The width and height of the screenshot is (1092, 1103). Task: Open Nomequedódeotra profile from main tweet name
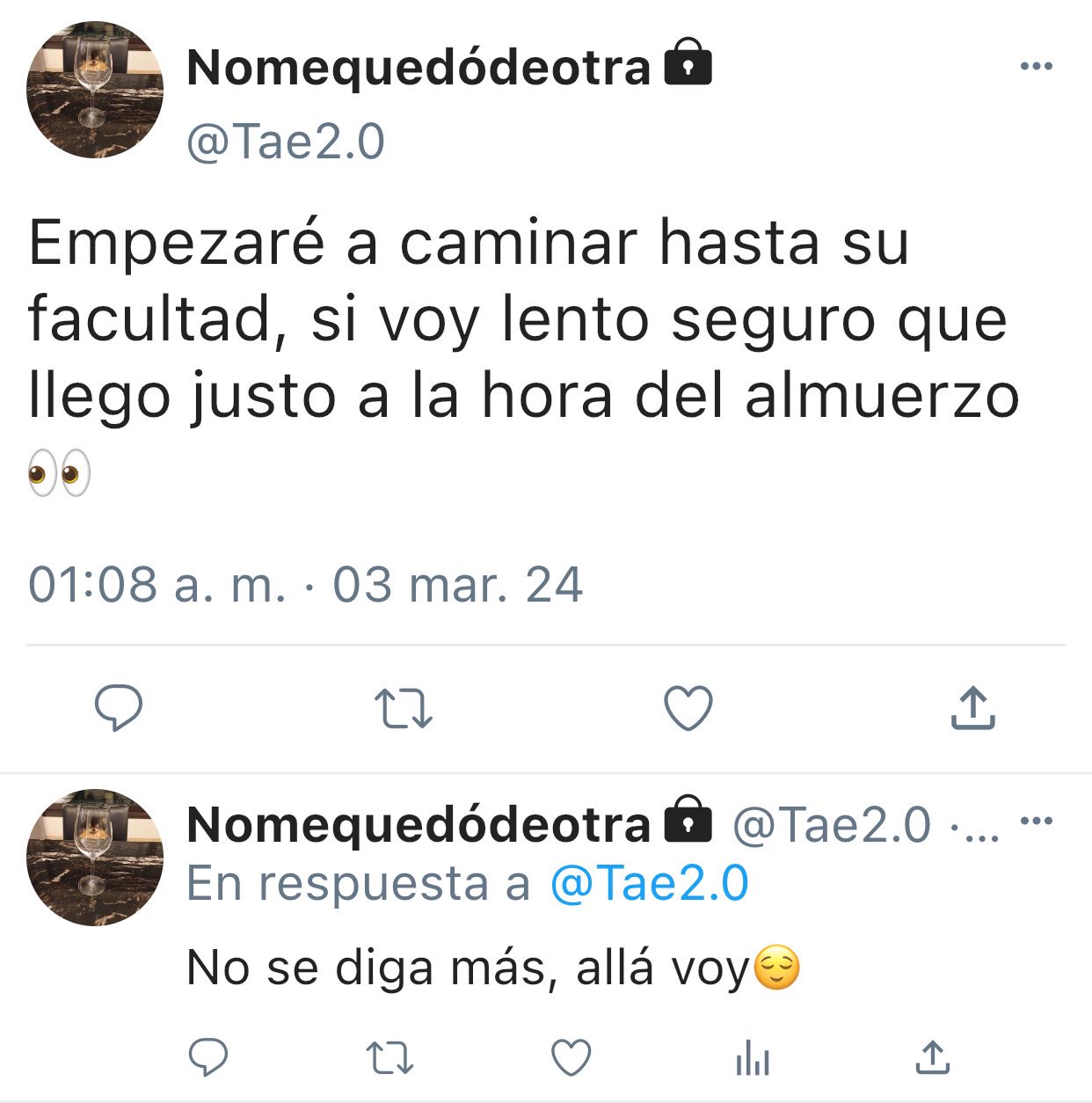419,68
